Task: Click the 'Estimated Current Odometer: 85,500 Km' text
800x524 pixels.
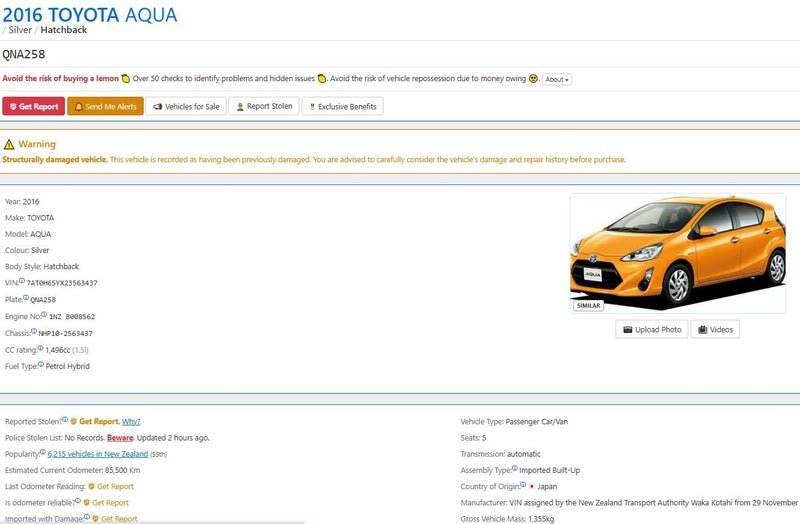Action: click(x=72, y=470)
